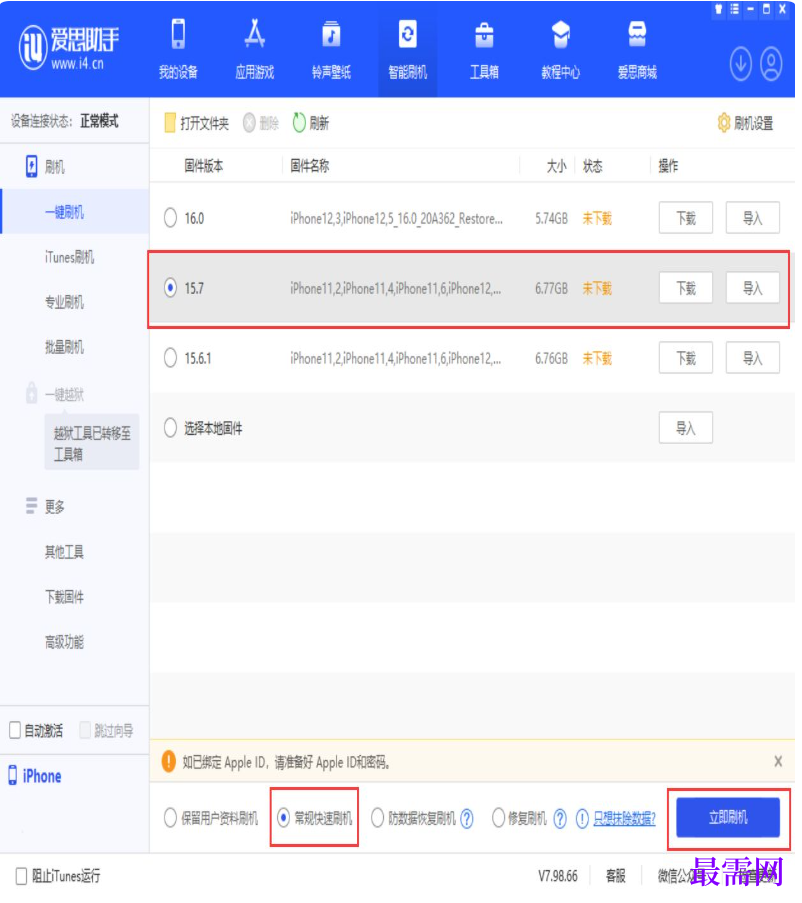The height and width of the screenshot is (903, 802).
Task: Select firmware 15.7 radio button
Action: (x=170, y=288)
